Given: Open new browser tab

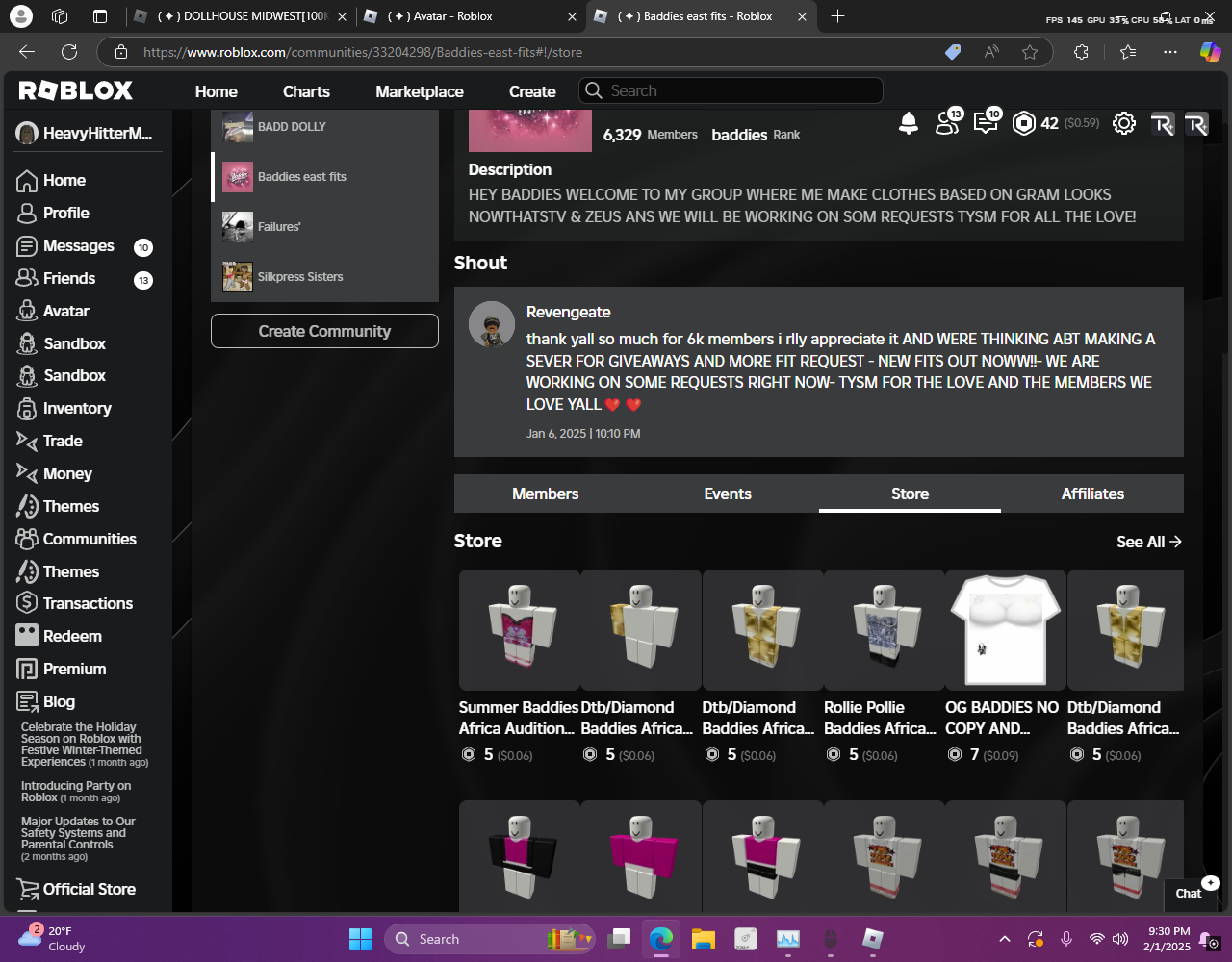Looking at the screenshot, I should pos(837,16).
